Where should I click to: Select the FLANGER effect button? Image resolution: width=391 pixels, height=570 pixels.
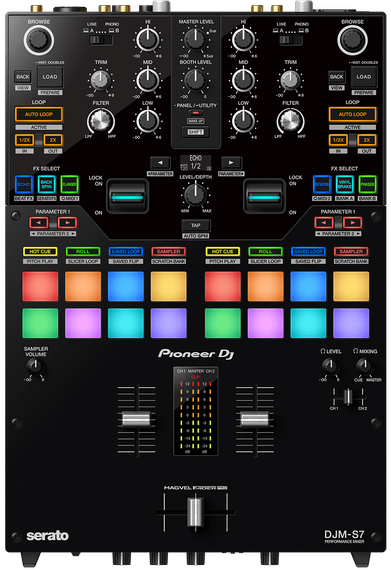pos(69,185)
